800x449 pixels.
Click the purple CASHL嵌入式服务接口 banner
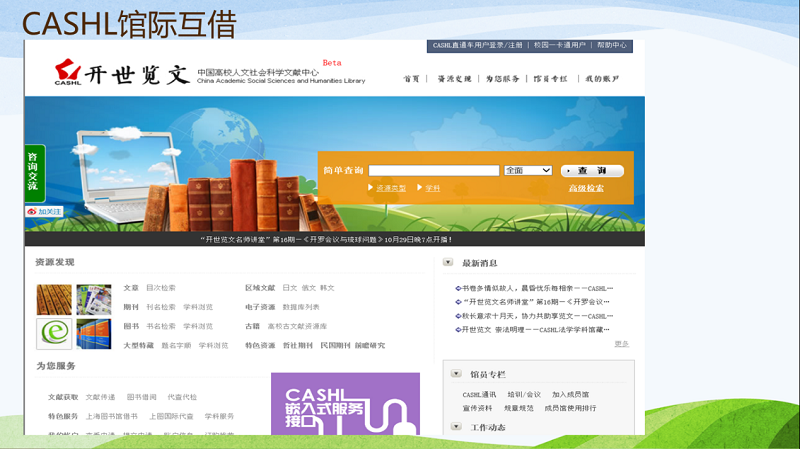click(345, 404)
